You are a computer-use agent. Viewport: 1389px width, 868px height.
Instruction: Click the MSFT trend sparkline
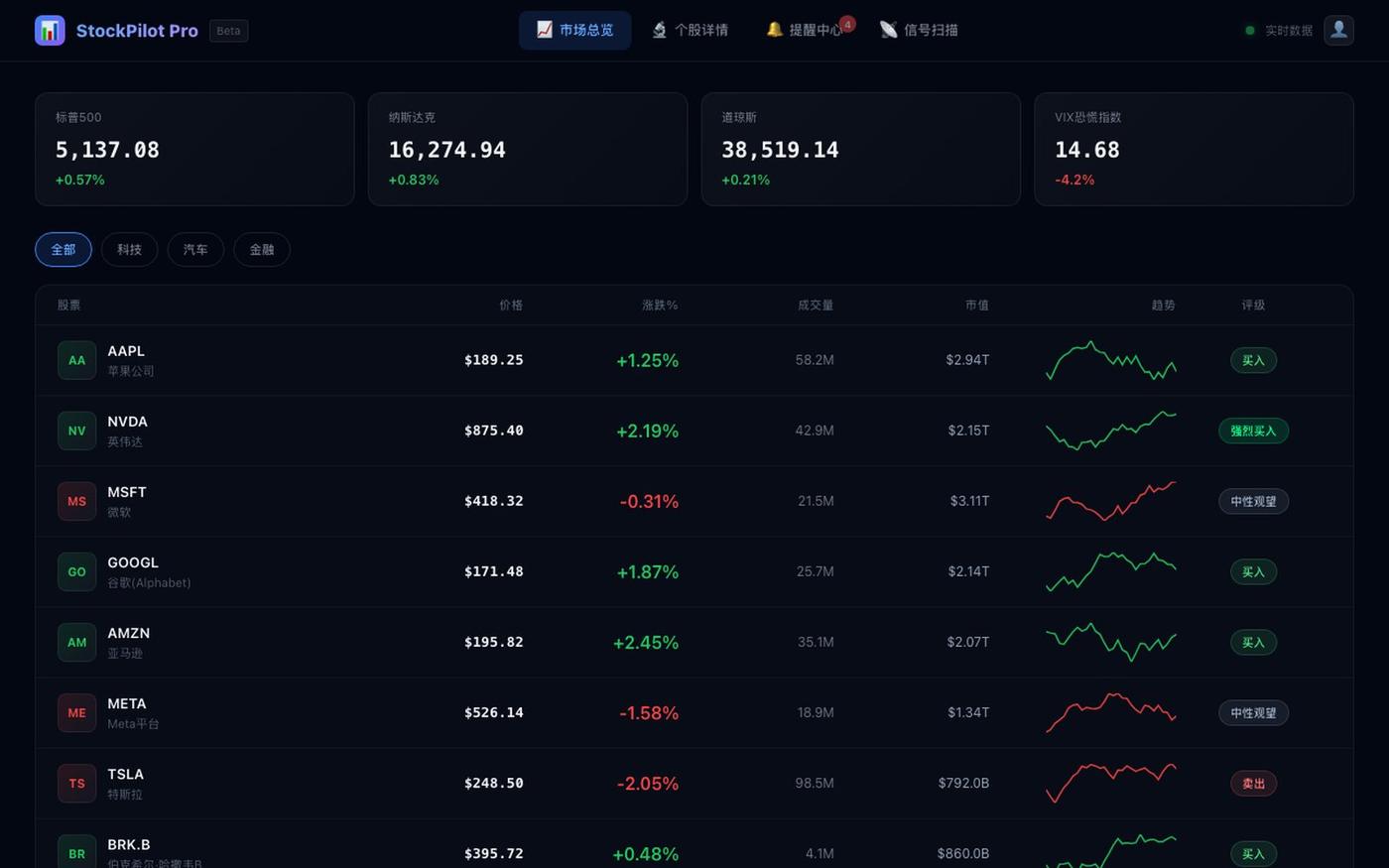(1111, 501)
